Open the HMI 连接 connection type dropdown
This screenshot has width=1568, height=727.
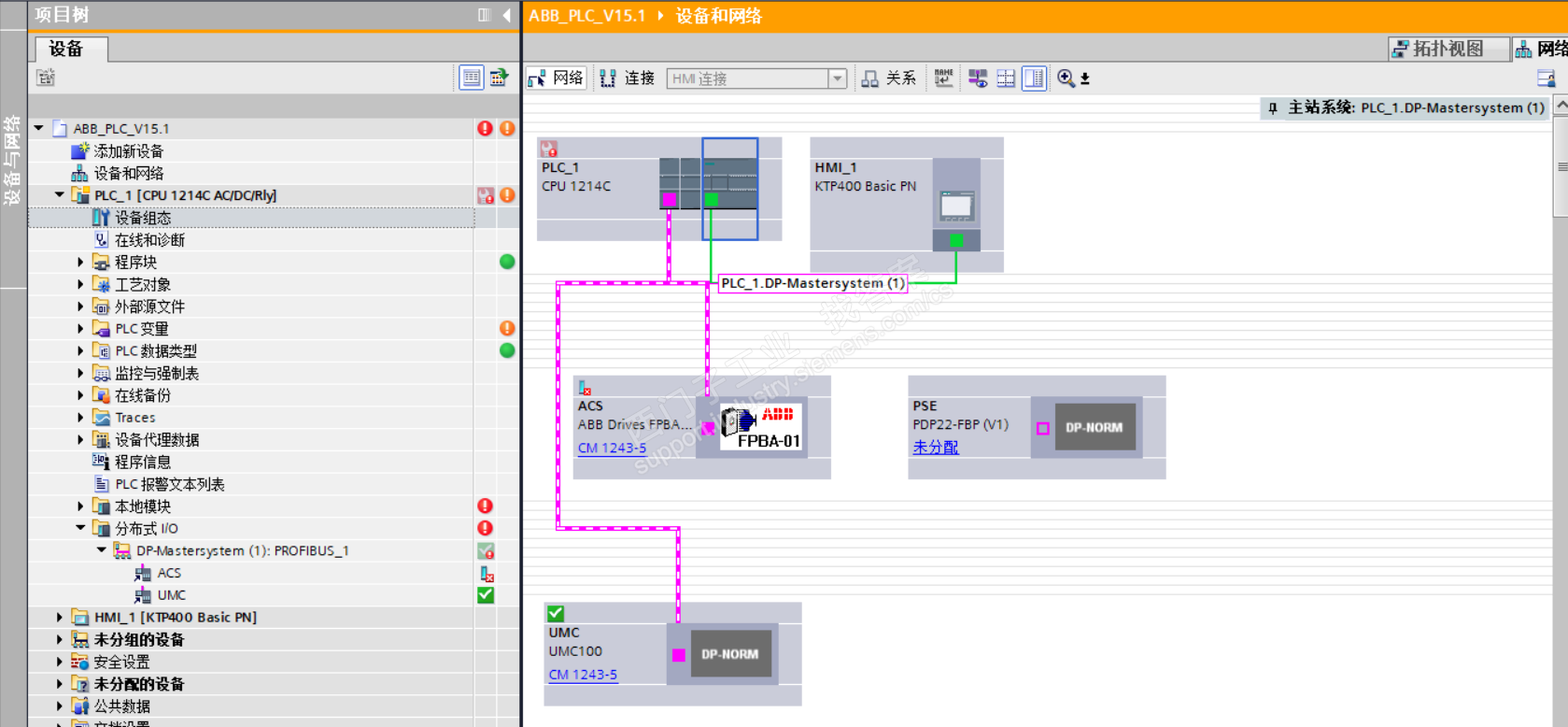(838, 78)
